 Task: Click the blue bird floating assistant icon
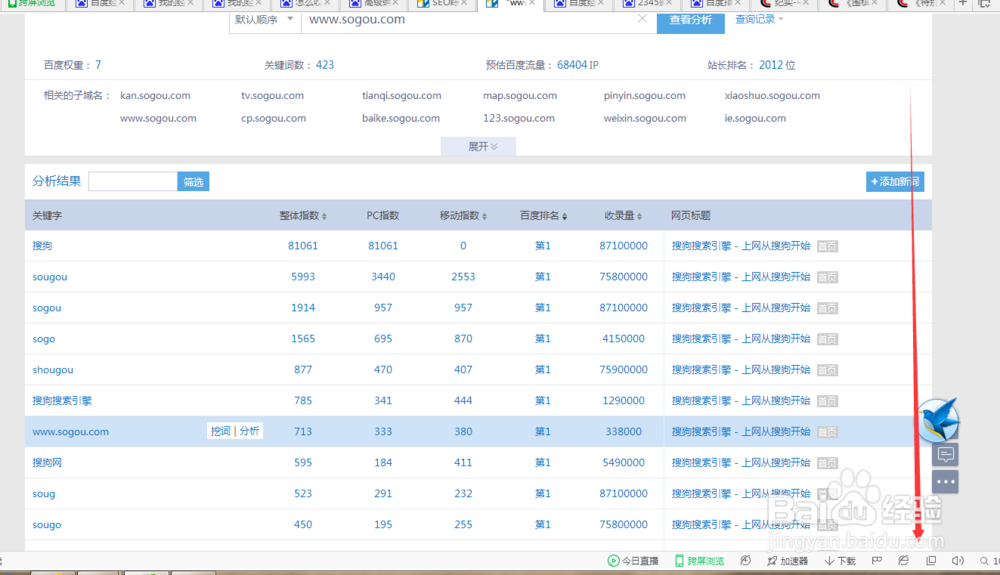click(x=938, y=419)
